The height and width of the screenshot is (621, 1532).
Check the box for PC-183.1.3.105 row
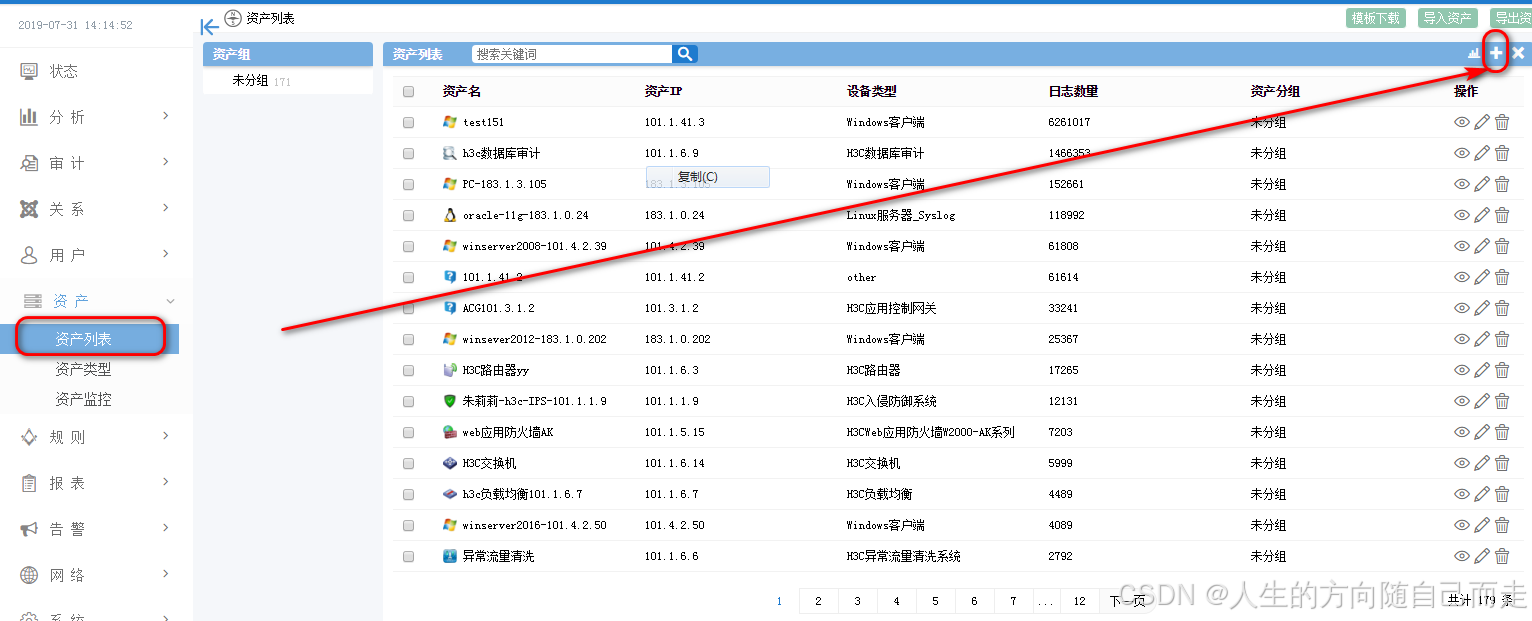pos(408,185)
